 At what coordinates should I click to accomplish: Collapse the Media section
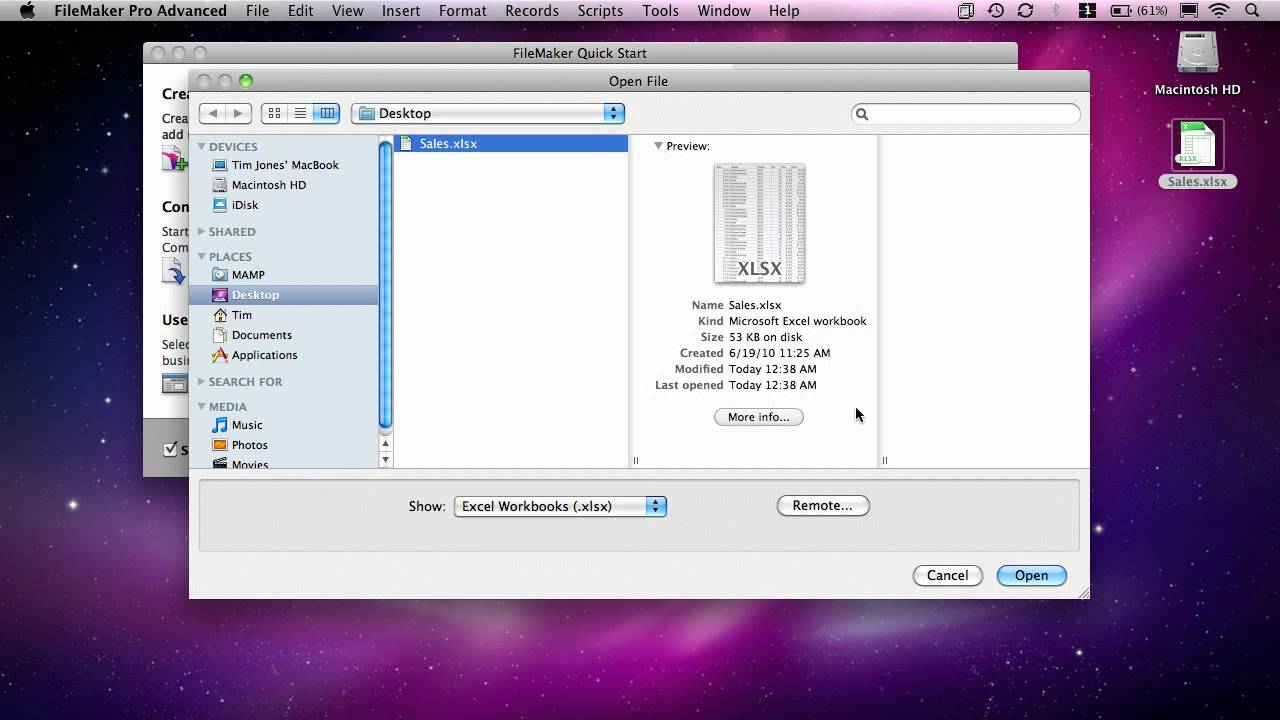tap(201, 407)
